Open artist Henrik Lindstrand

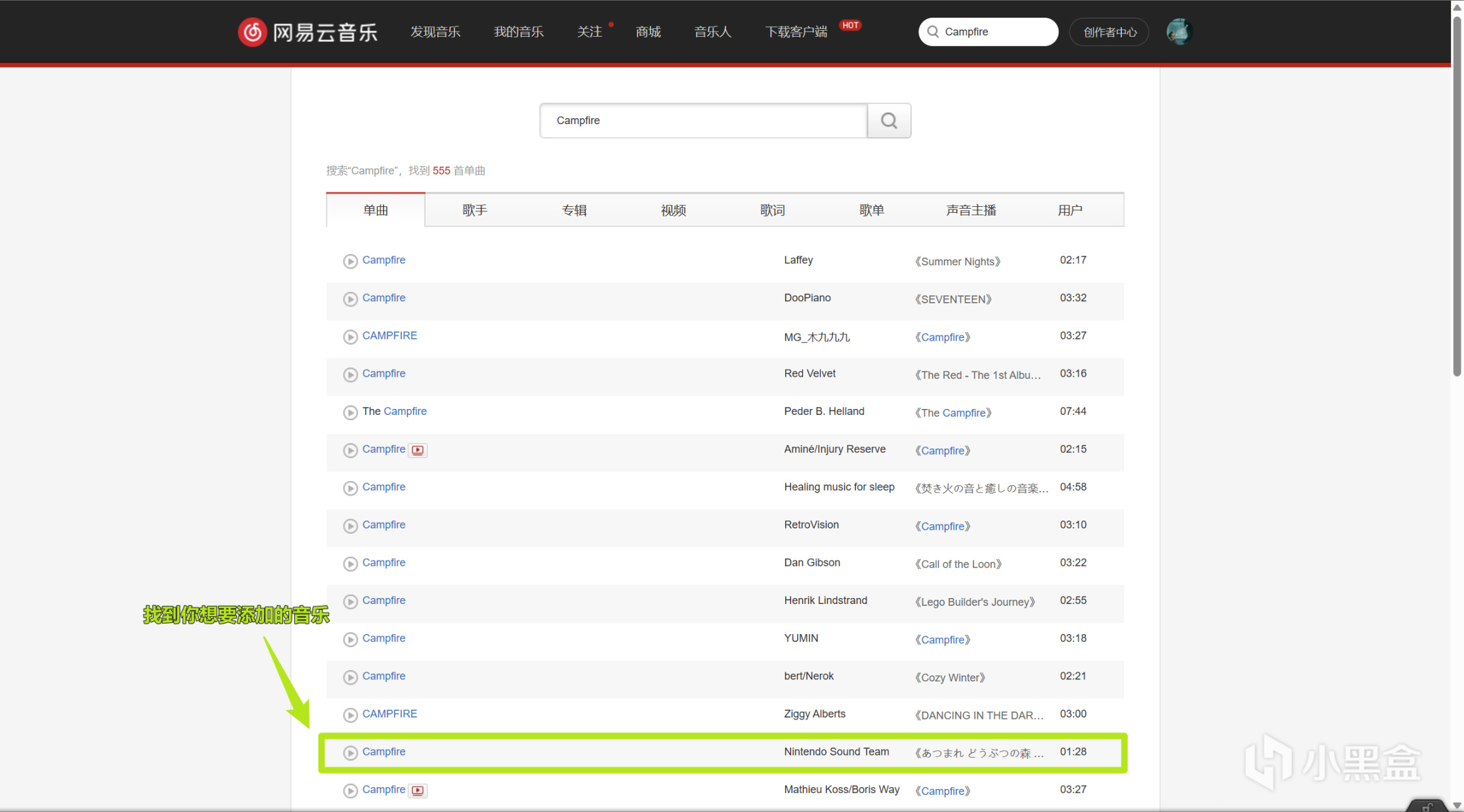(x=825, y=600)
